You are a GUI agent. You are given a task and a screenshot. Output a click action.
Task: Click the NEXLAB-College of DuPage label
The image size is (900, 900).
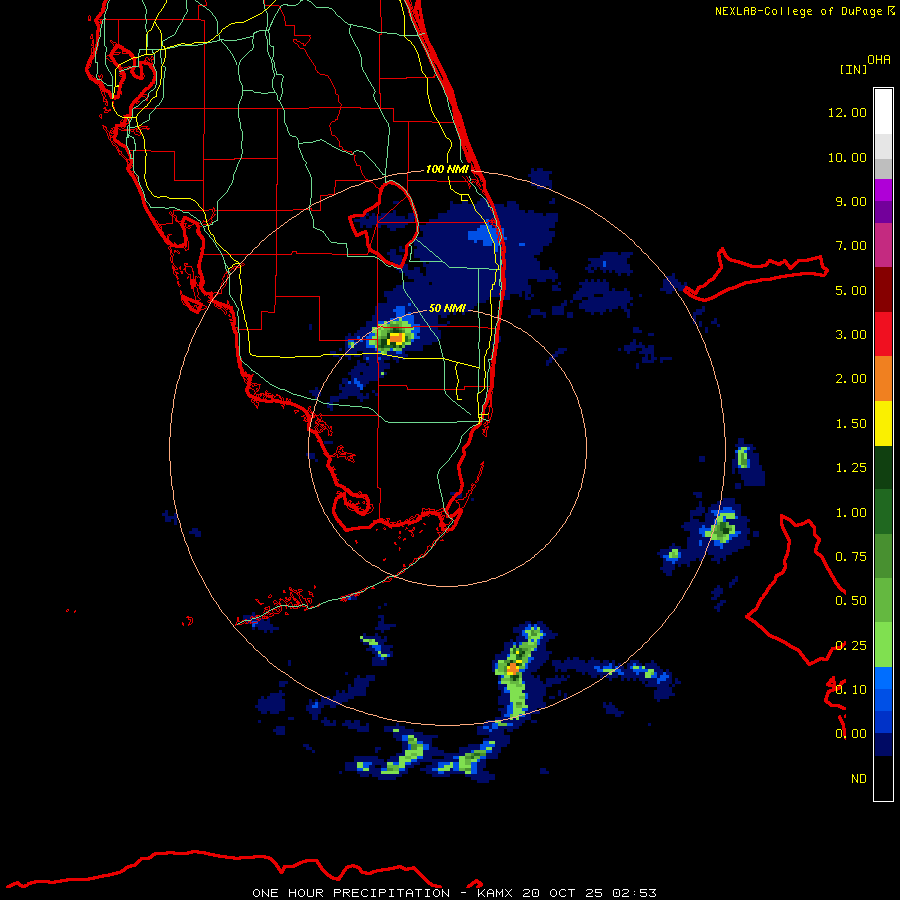(x=798, y=11)
